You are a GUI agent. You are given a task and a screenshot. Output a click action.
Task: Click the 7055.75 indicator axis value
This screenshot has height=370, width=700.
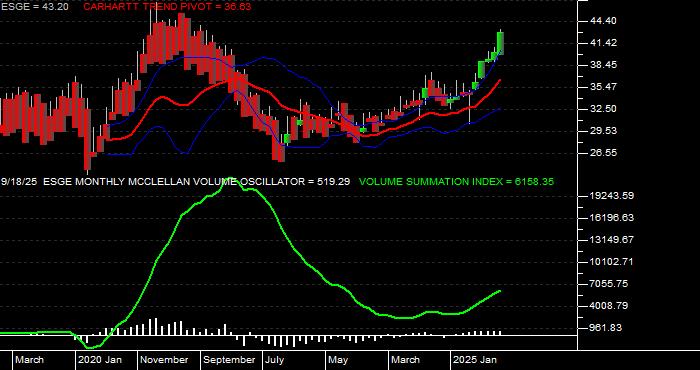[609, 284]
